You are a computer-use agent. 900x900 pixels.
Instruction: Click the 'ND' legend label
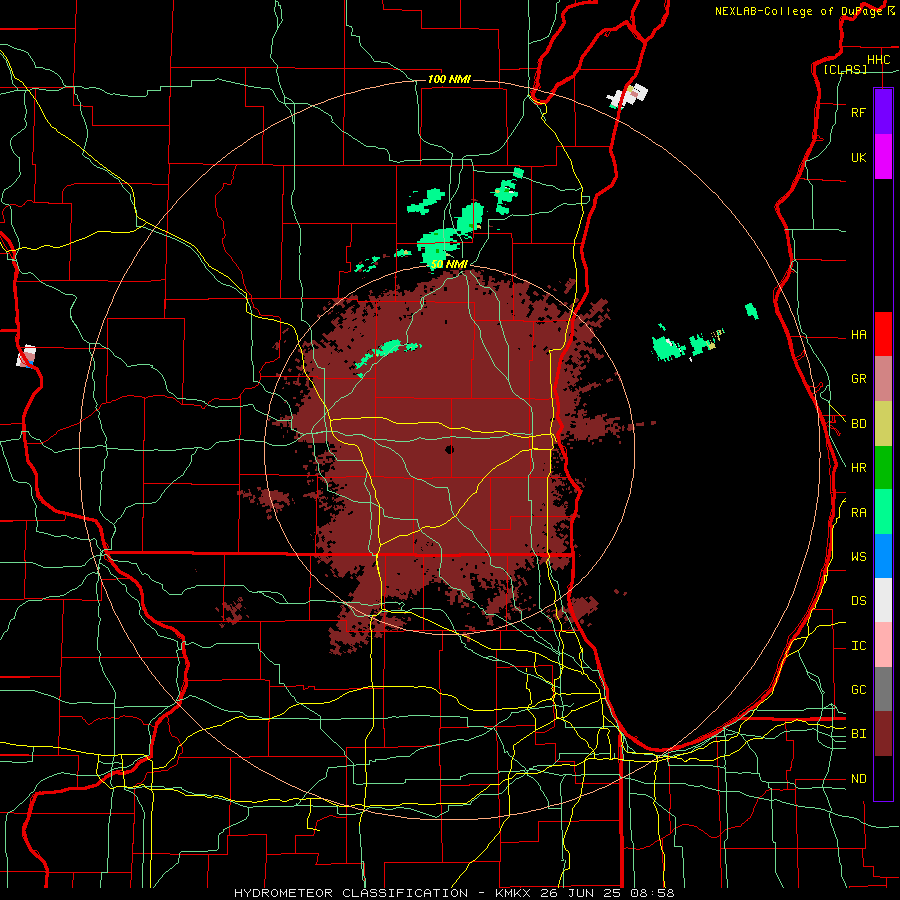(858, 779)
